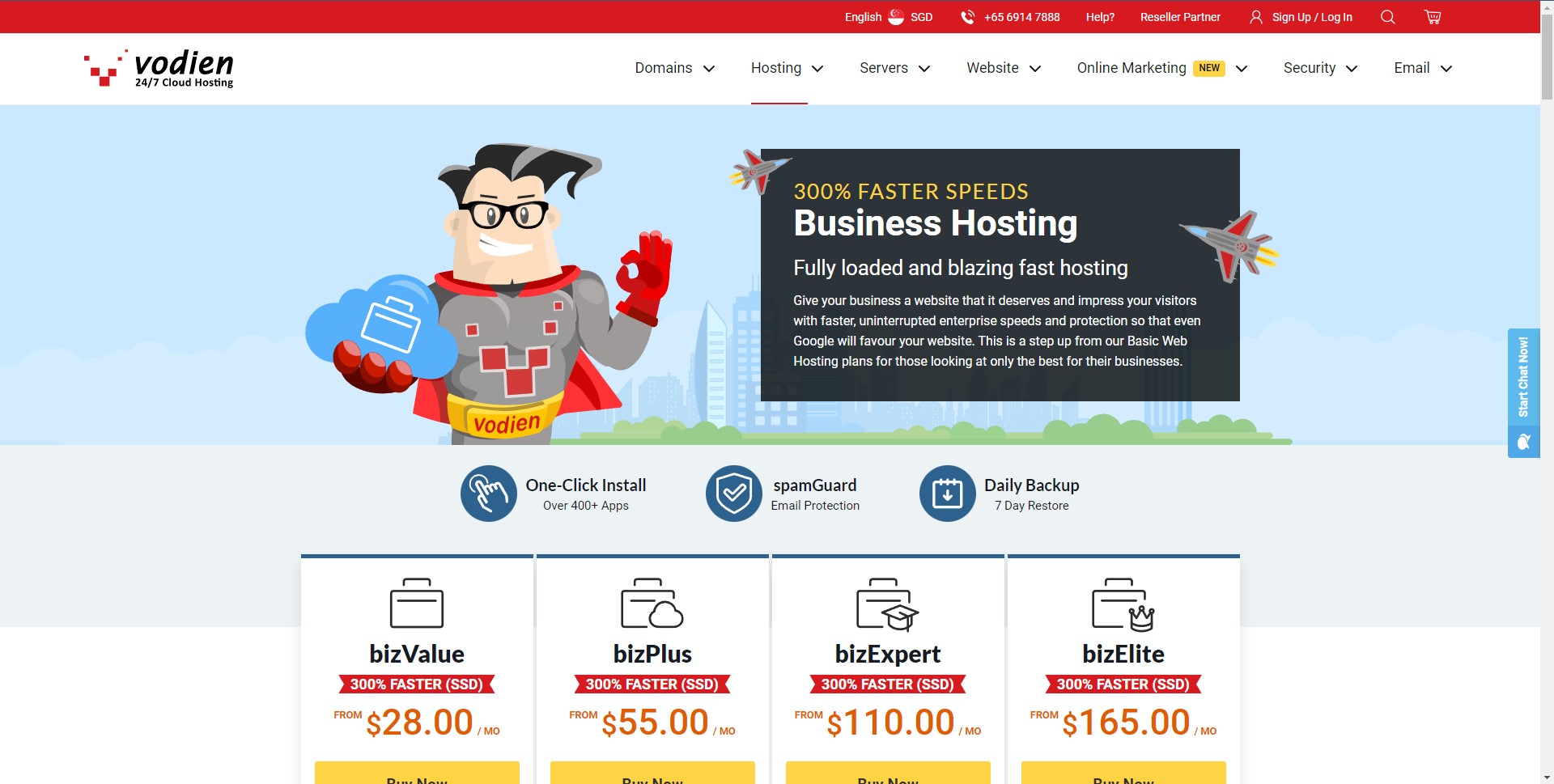Open the Email menu item
The width and height of the screenshot is (1554, 784).
coord(1412,68)
